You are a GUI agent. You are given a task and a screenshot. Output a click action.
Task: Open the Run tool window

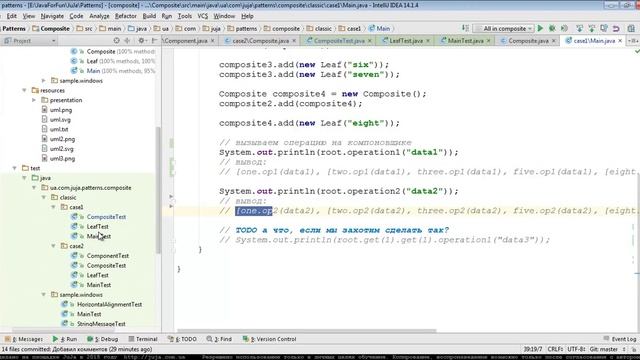(64, 339)
